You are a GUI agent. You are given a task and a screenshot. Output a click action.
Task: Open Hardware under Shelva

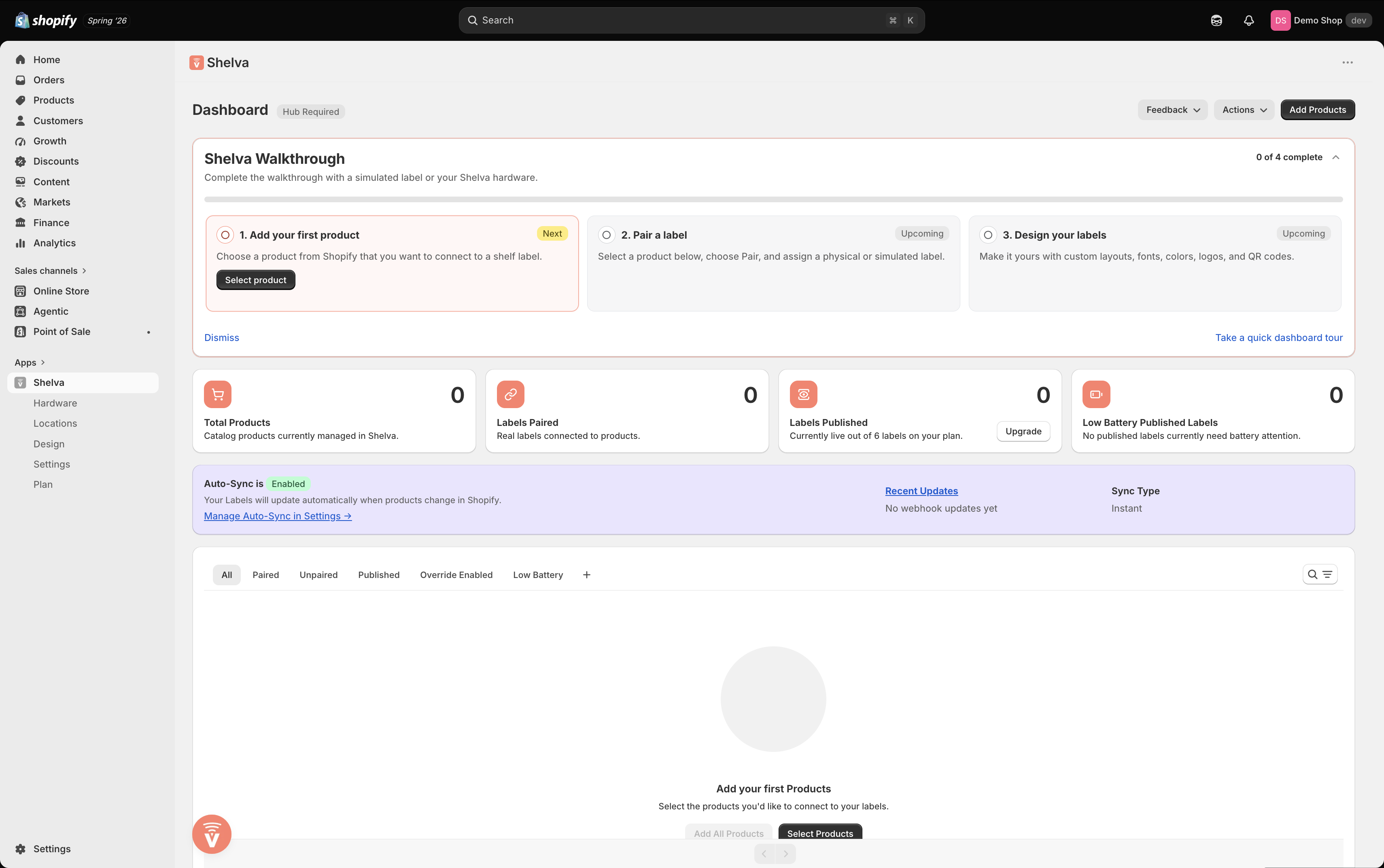point(55,403)
